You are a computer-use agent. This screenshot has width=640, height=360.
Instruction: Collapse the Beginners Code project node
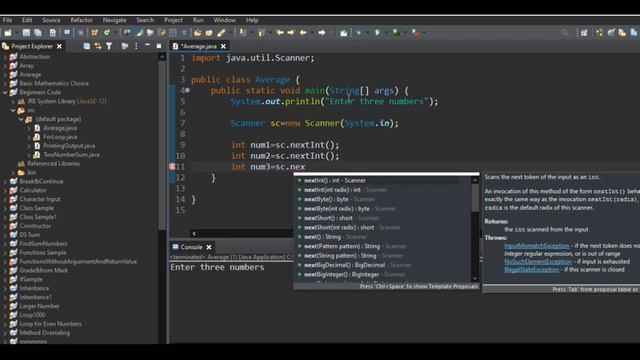(x=5, y=92)
